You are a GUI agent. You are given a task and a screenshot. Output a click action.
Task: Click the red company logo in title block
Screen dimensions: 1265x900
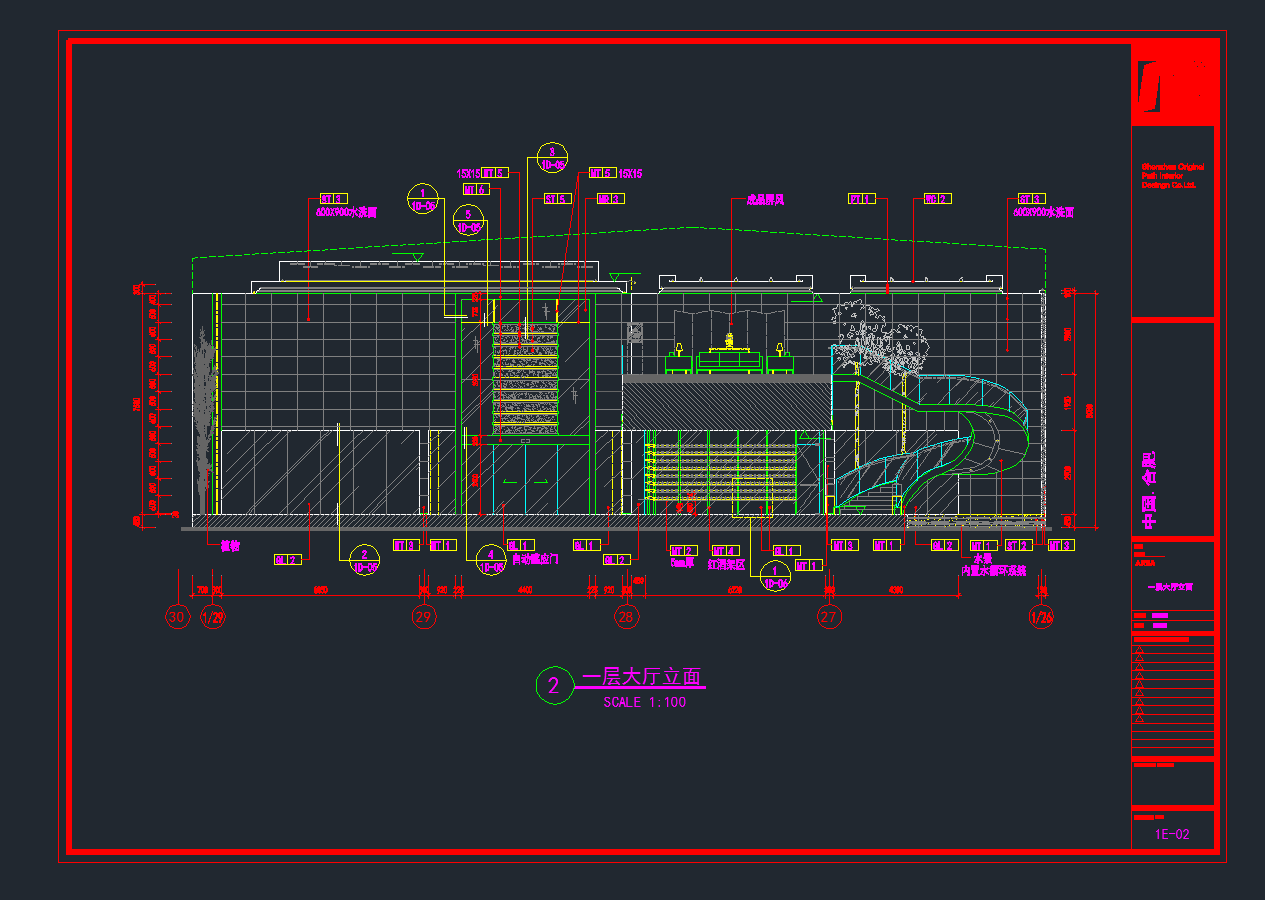point(1173,84)
